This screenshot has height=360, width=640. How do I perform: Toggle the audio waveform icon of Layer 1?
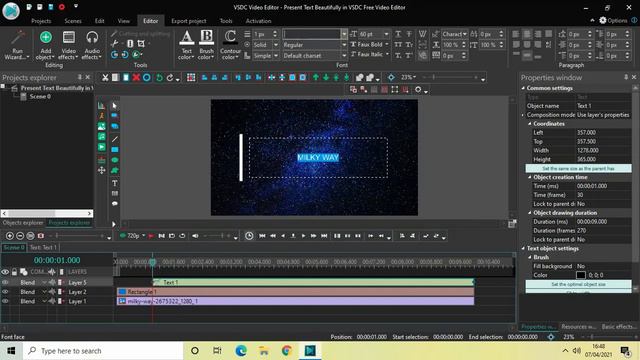[x=52, y=301]
